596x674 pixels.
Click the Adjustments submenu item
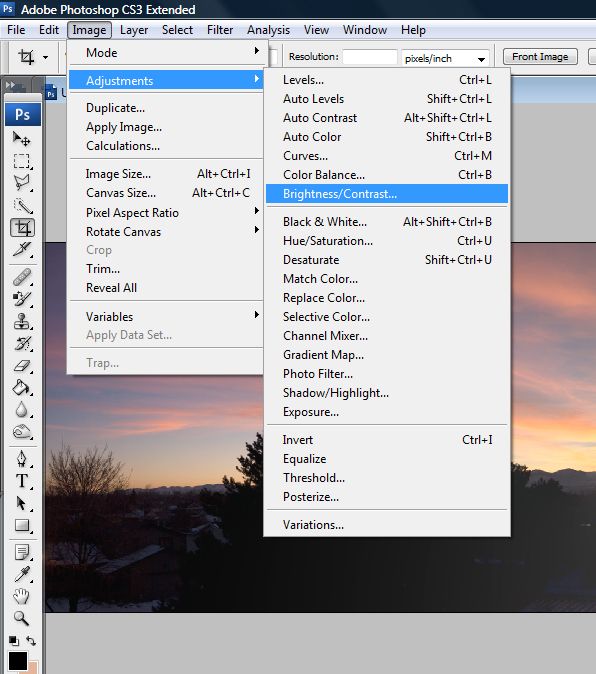tap(166, 80)
